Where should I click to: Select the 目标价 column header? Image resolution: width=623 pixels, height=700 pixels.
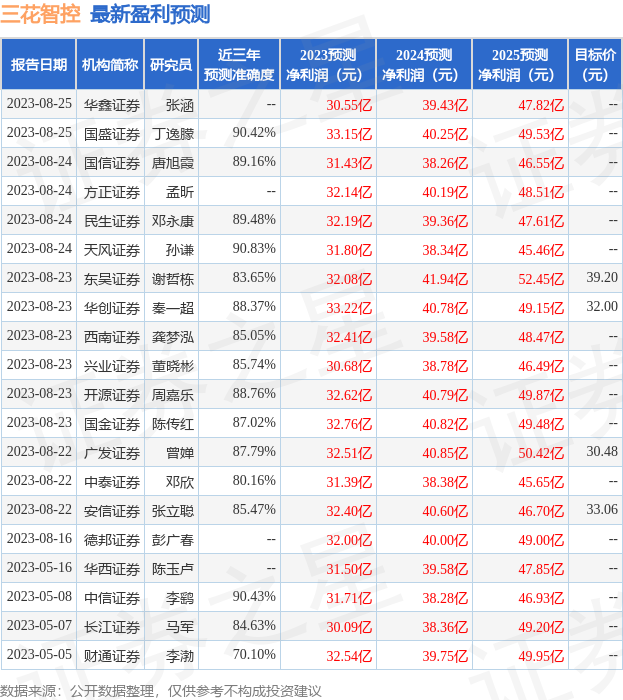[x=595, y=65]
